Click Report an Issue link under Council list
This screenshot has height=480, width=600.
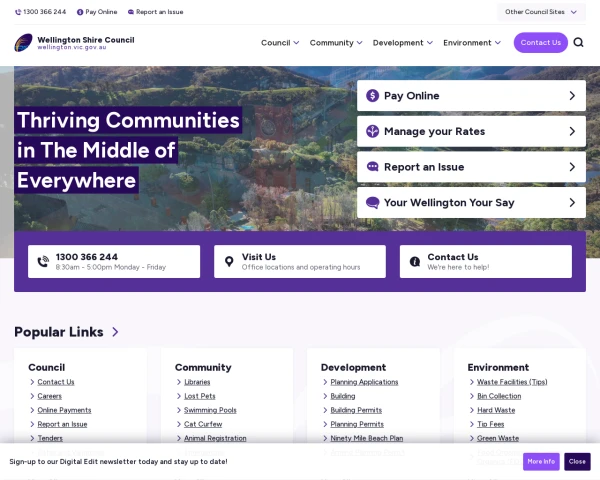(x=62, y=424)
